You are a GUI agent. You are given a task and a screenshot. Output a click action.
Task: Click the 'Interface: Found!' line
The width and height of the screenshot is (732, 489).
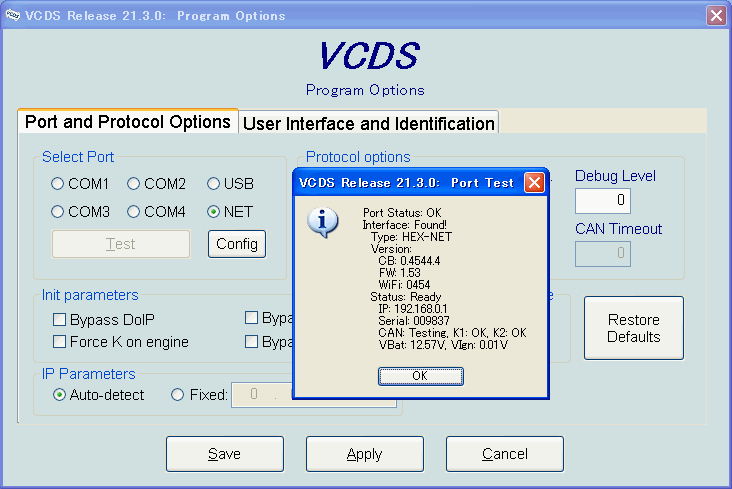click(405, 225)
